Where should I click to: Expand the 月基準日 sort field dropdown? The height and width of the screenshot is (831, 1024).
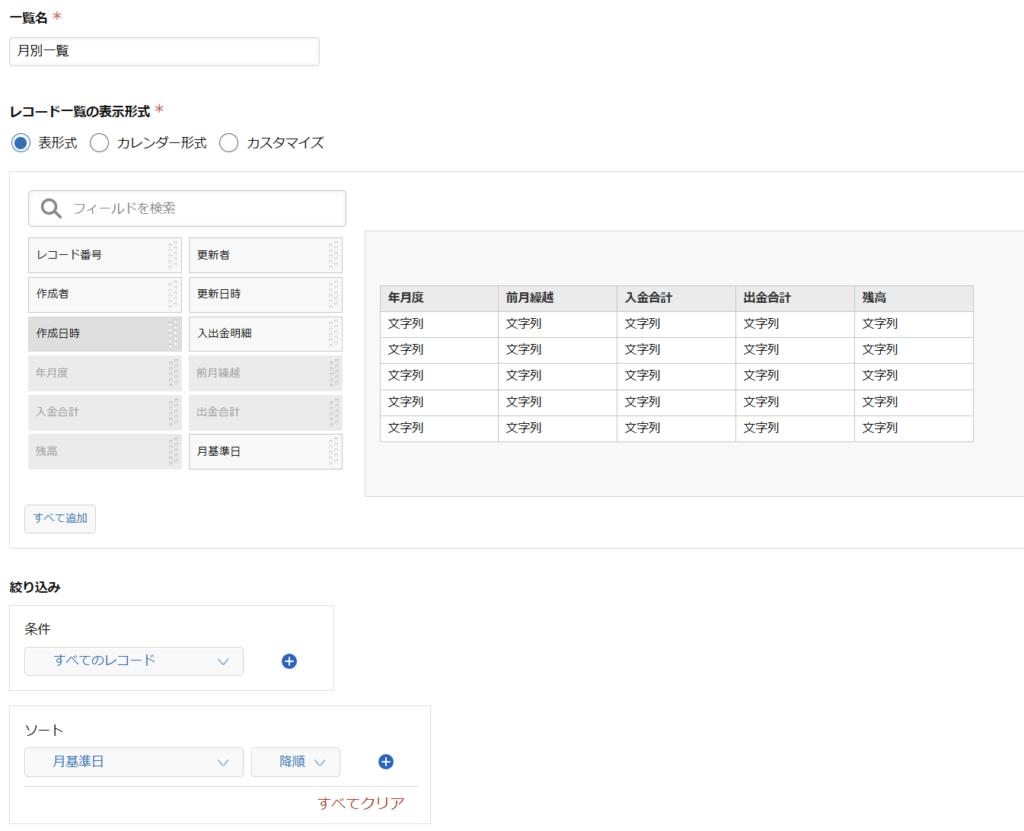pyautogui.click(x=134, y=762)
